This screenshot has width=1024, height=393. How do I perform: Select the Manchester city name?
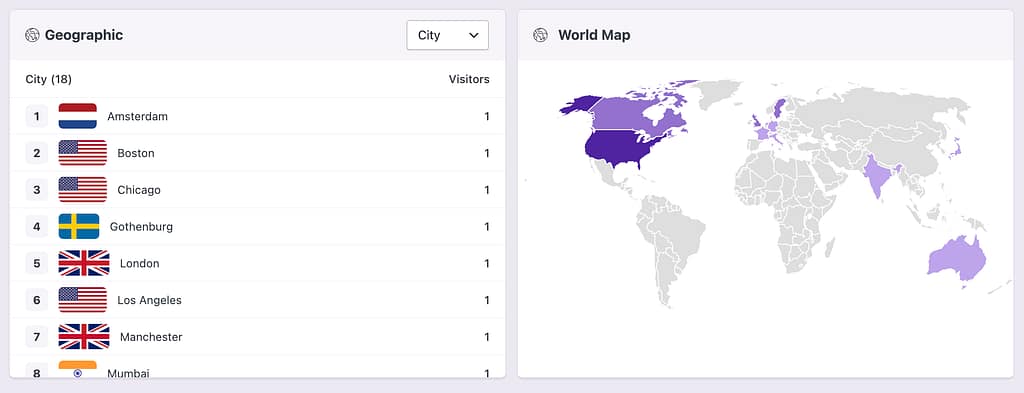pyautogui.click(x=151, y=337)
